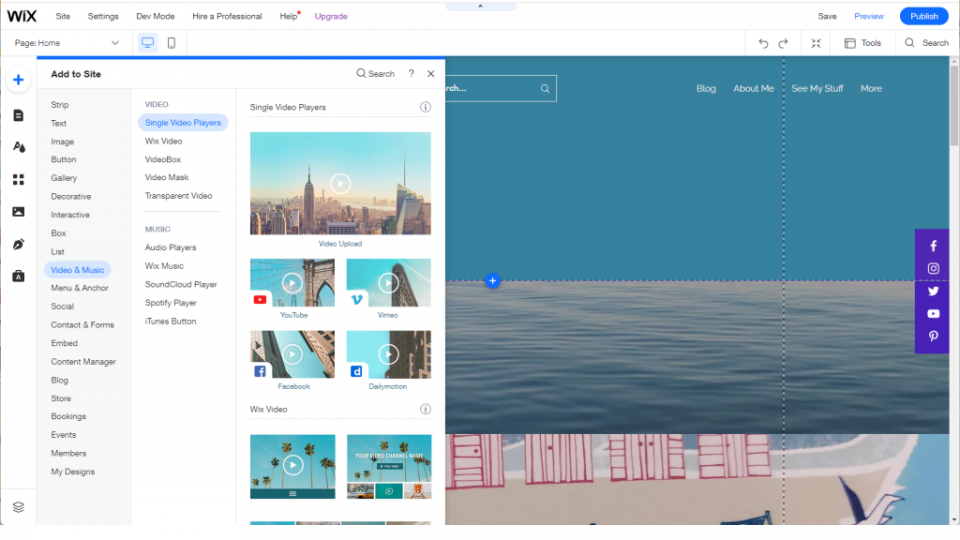Screen dimensions: 960x540
Task: Click the Instagram icon in social bar
Action: tap(933, 268)
